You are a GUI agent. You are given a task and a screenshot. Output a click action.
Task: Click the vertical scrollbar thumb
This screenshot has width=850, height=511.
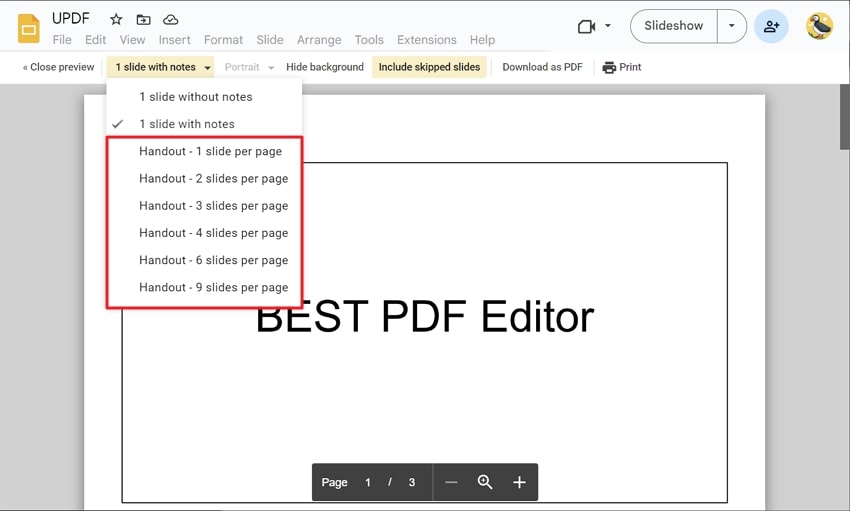(845, 116)
